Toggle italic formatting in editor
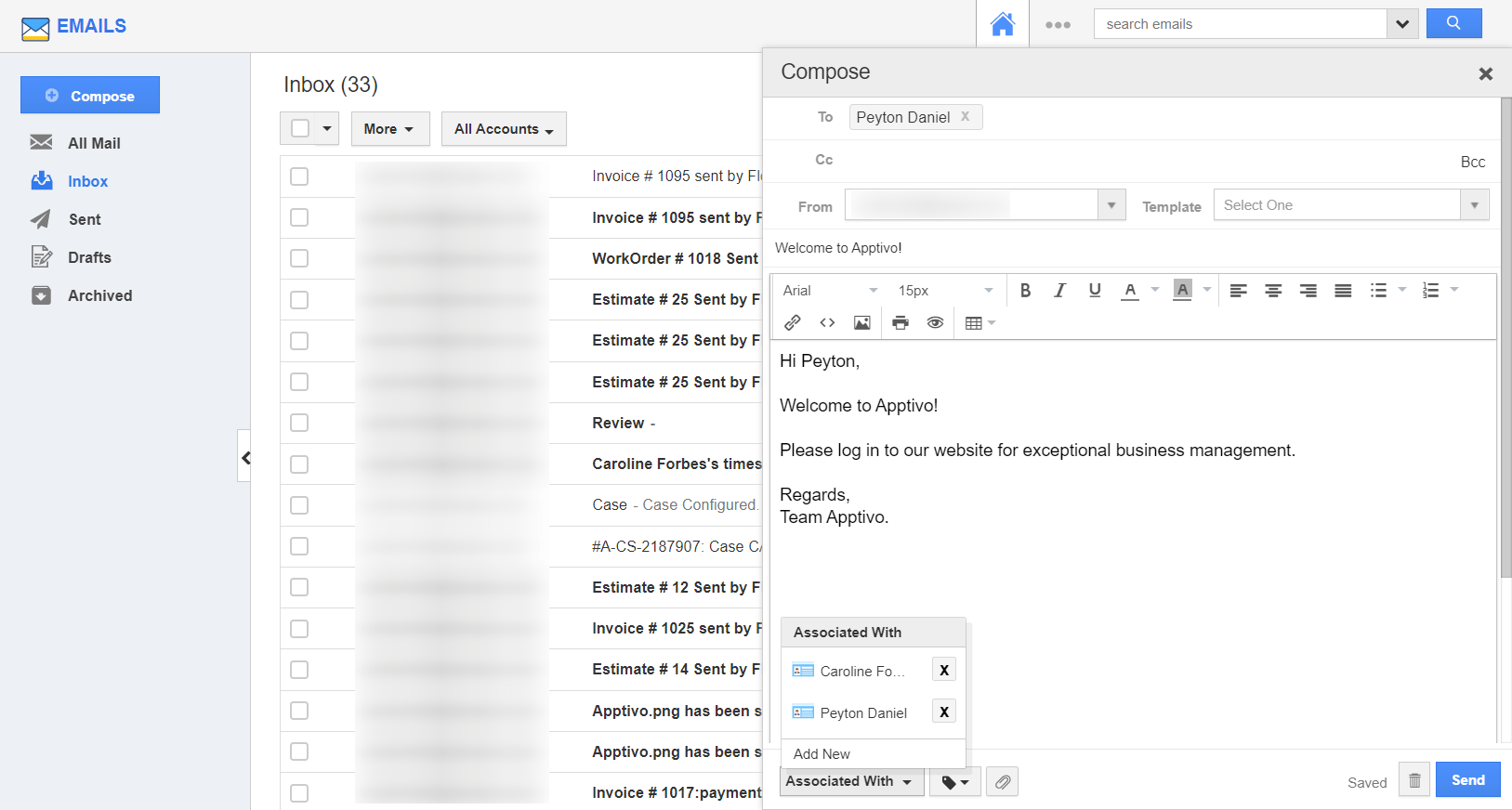This screenshot has height=810, width=1512. 1059,291
